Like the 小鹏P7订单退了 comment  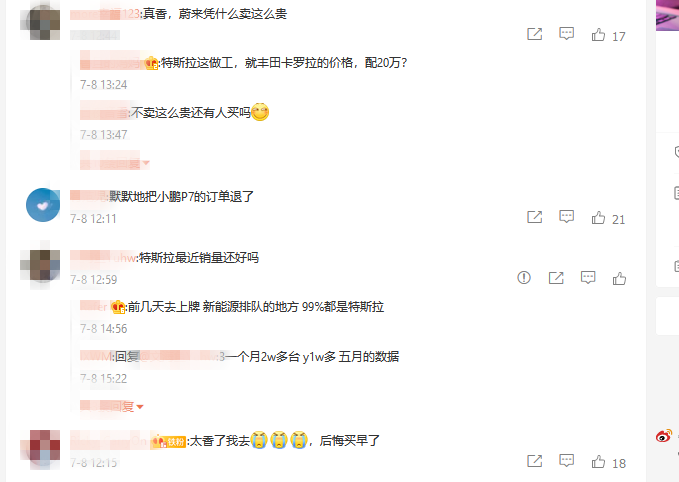click(598, 217)
